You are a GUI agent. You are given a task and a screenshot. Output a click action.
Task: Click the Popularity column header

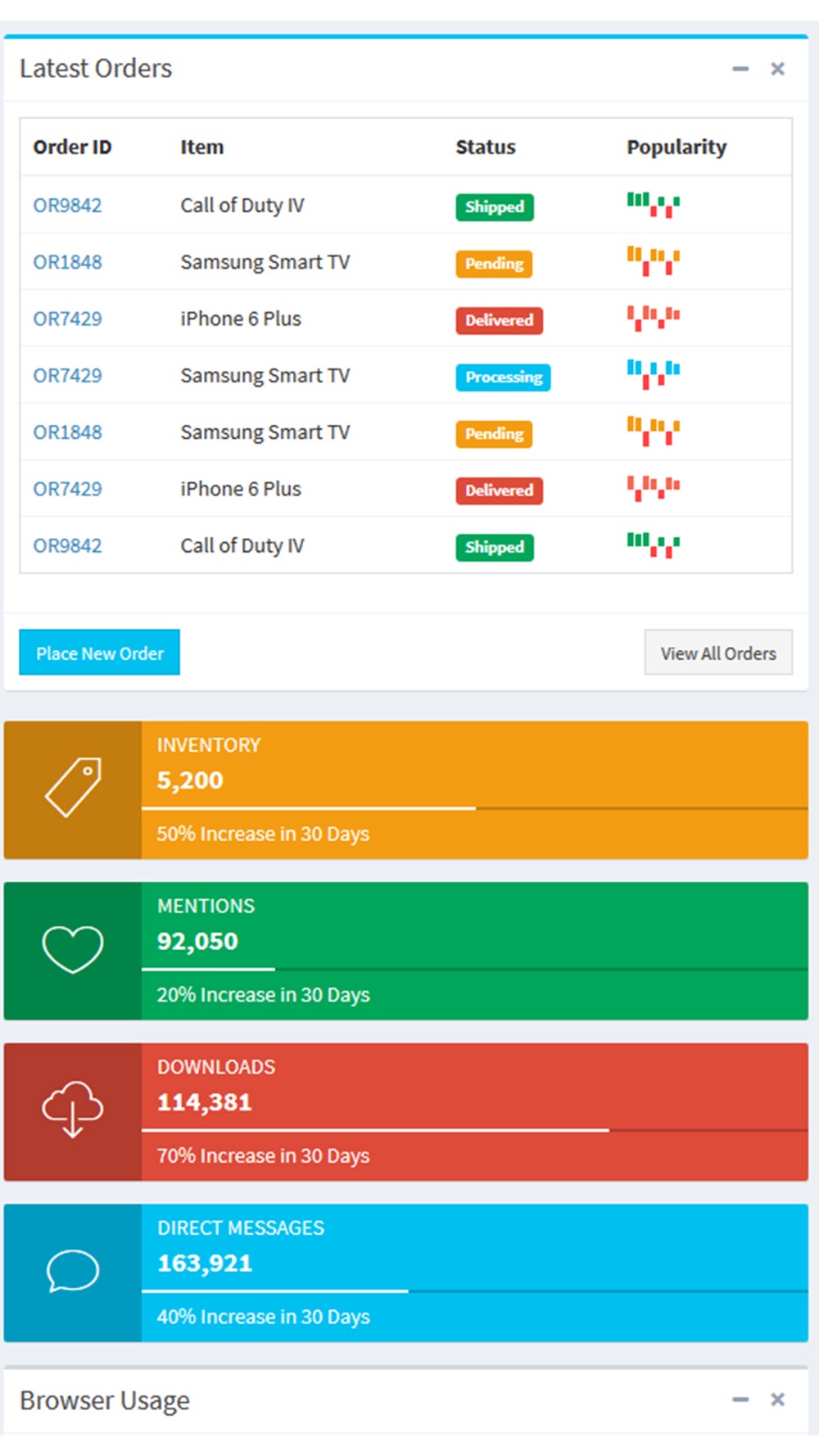click(x=676, y=147)
